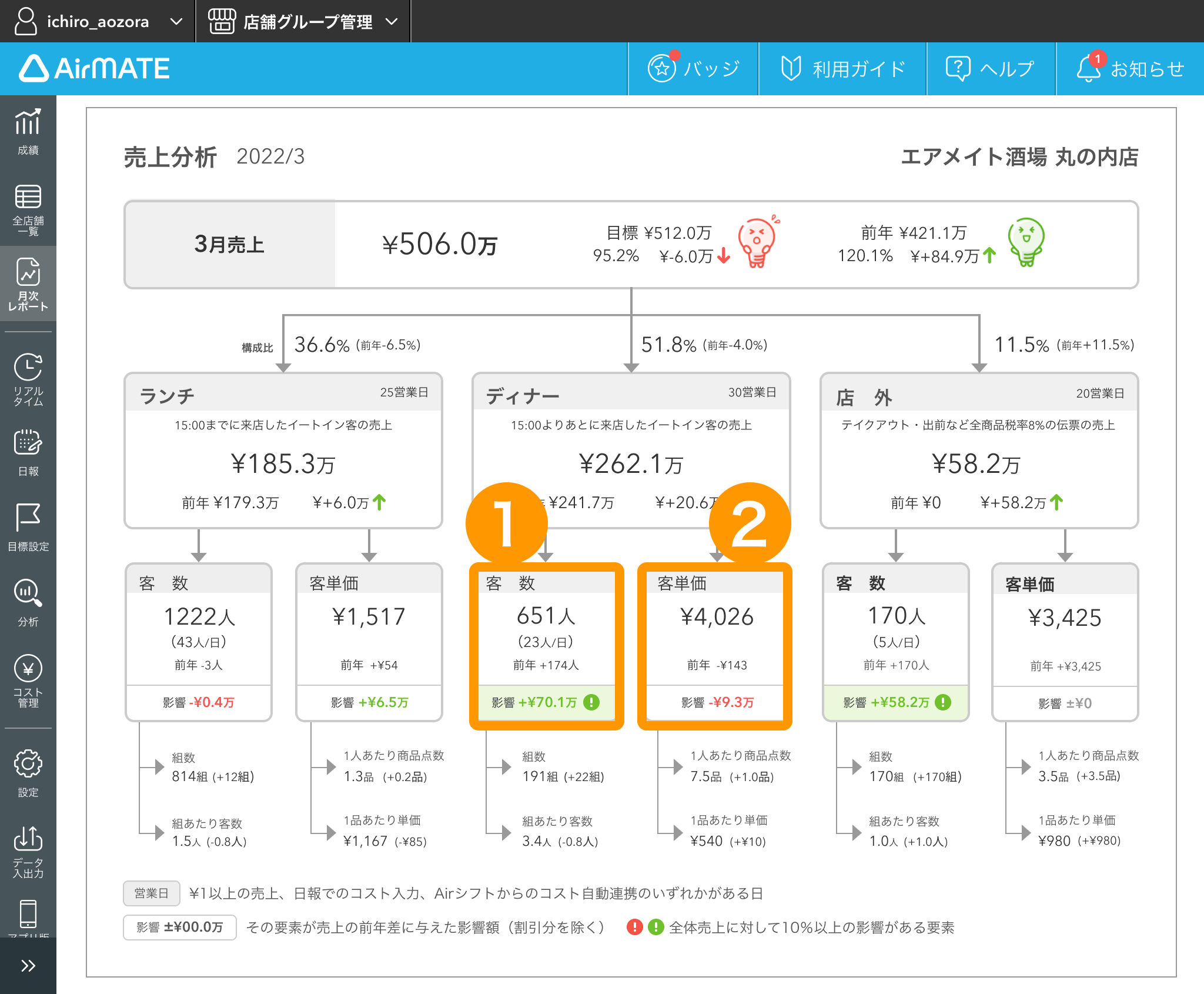This screenshot has width=1204, height=994.
Task: Click alert icon beside 影響 +¥58.2万
Action: coord(942,702)
